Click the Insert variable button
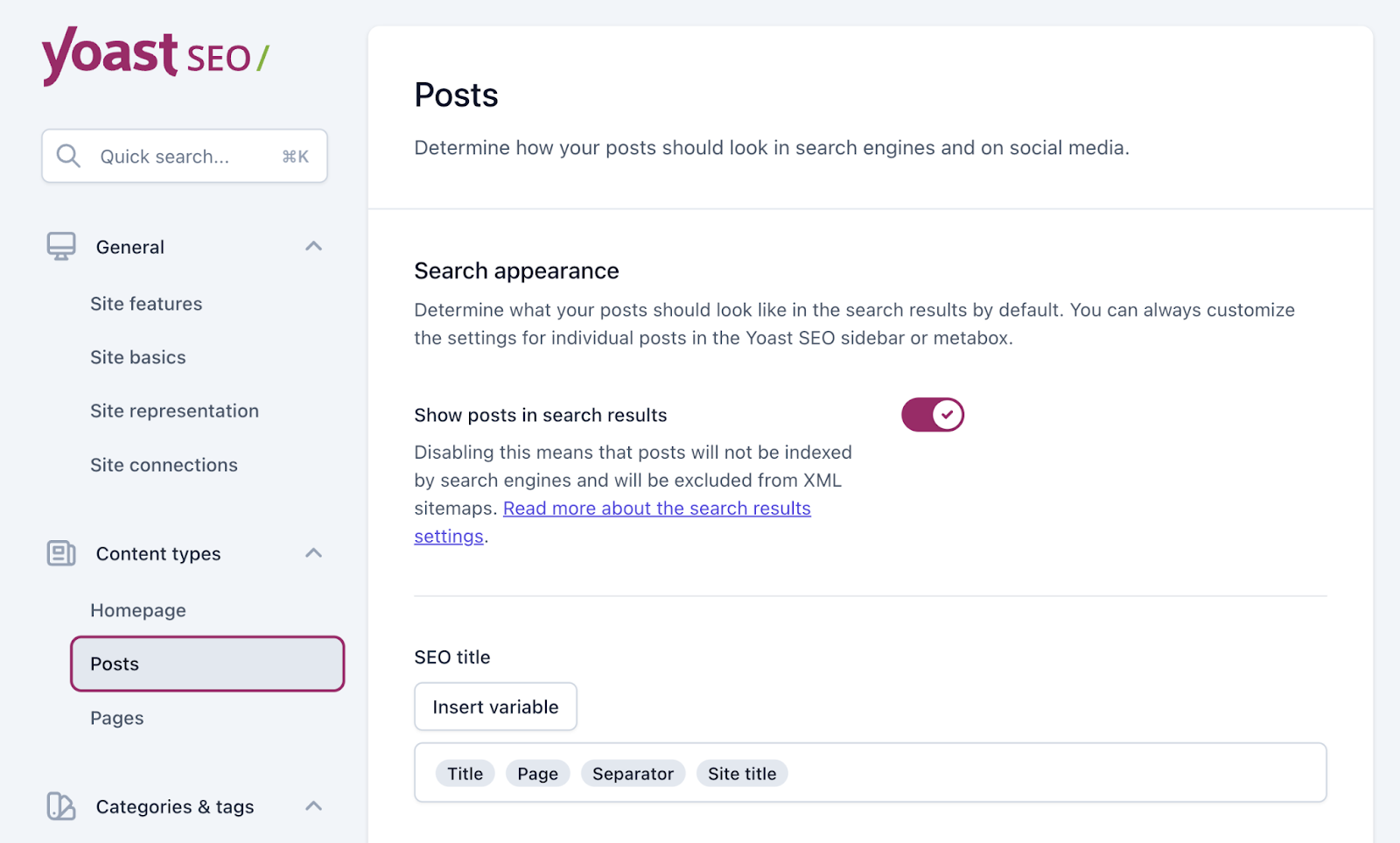Viewport: 1400px width, 843px height. pyautogui.click(x=495, y=706)
